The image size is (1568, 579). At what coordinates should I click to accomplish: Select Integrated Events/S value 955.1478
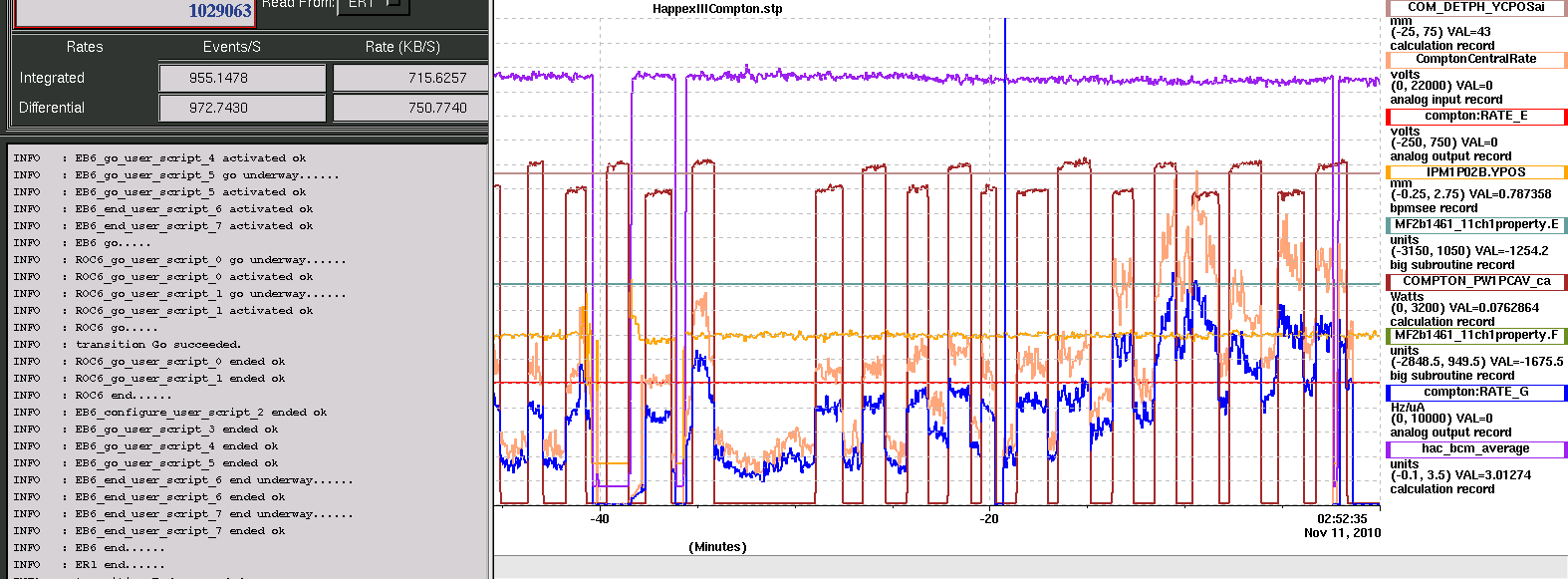coord(242,78)
